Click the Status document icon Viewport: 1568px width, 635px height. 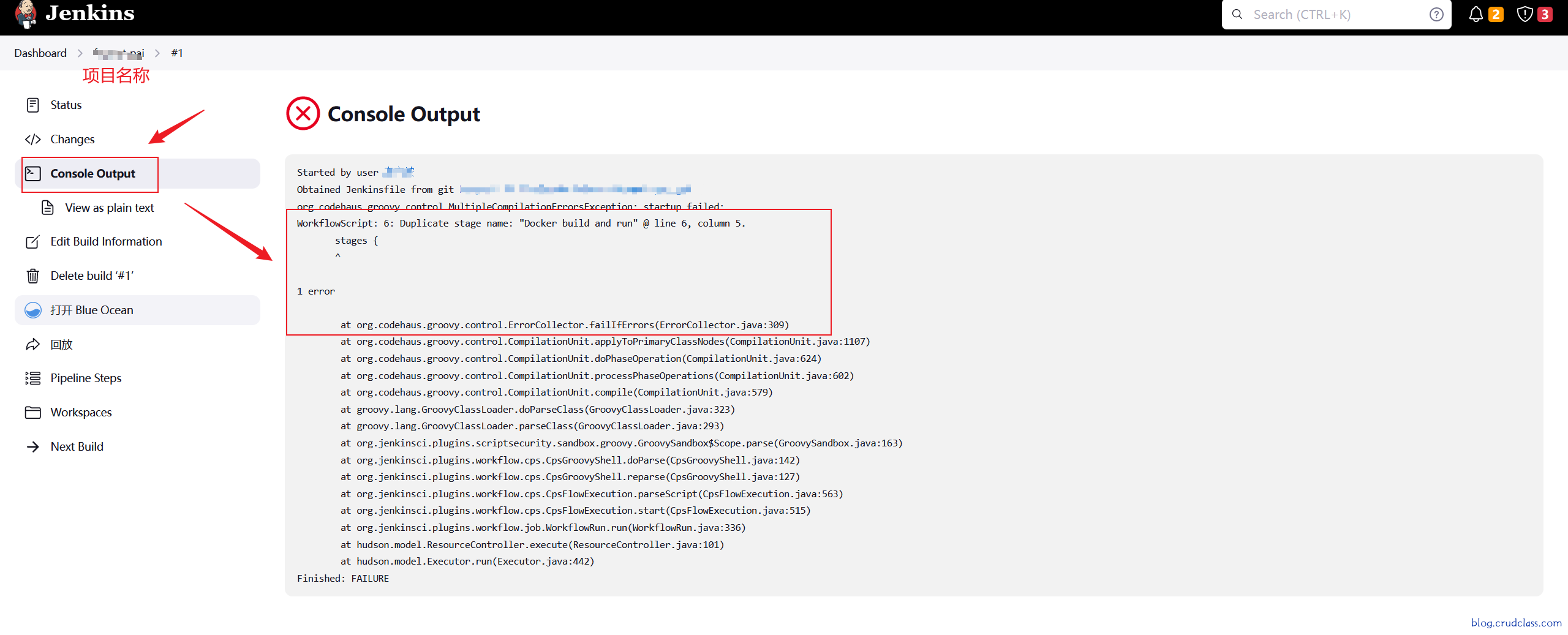(x=33, y=105)
